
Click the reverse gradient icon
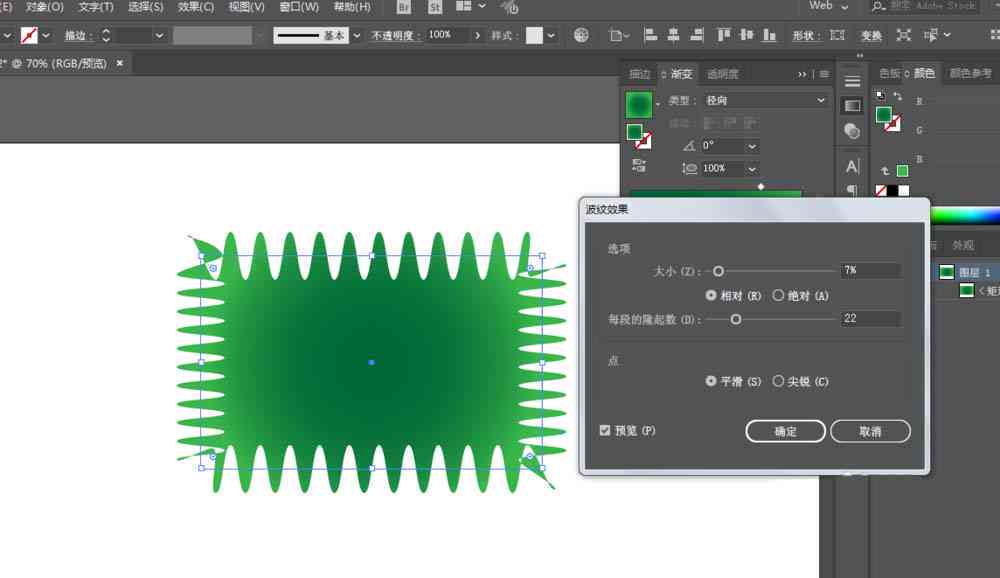[x=638, y=166]
